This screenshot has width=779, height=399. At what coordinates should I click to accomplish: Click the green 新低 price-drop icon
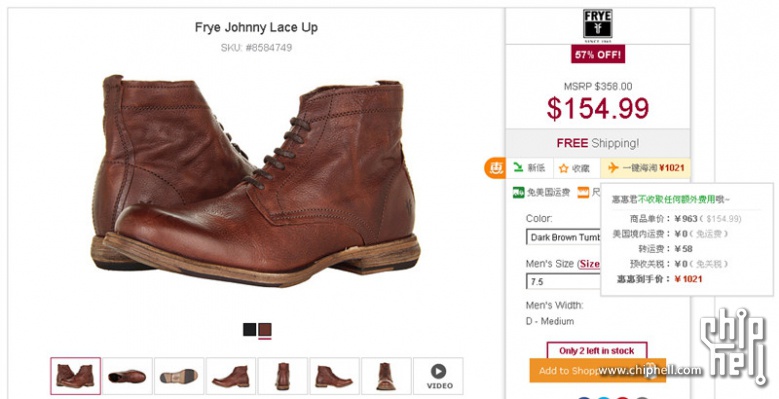click(x=518, y=168)
